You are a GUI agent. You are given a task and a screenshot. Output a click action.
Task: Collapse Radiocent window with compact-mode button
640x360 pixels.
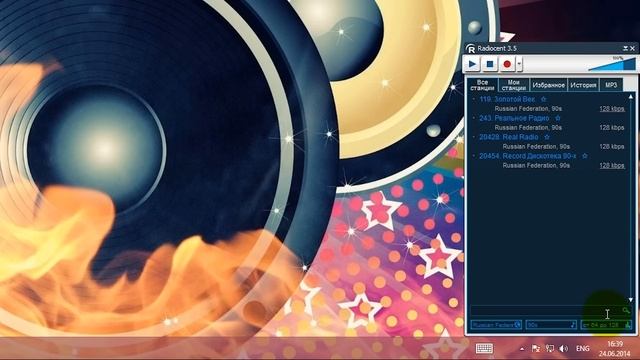pos(625,48)
